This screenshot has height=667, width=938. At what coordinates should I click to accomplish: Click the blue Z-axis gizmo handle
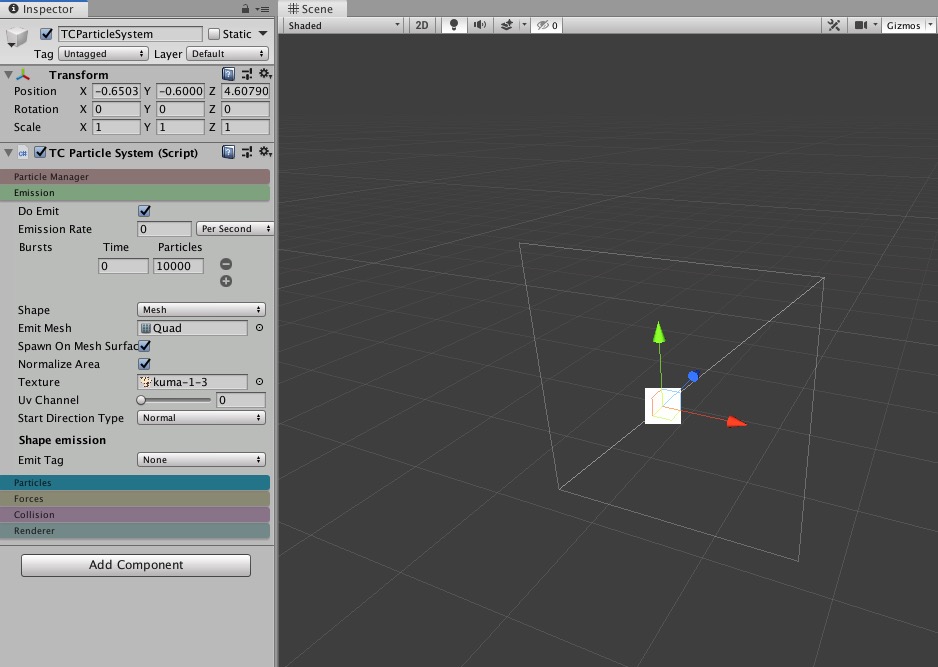tap(693, 376)
